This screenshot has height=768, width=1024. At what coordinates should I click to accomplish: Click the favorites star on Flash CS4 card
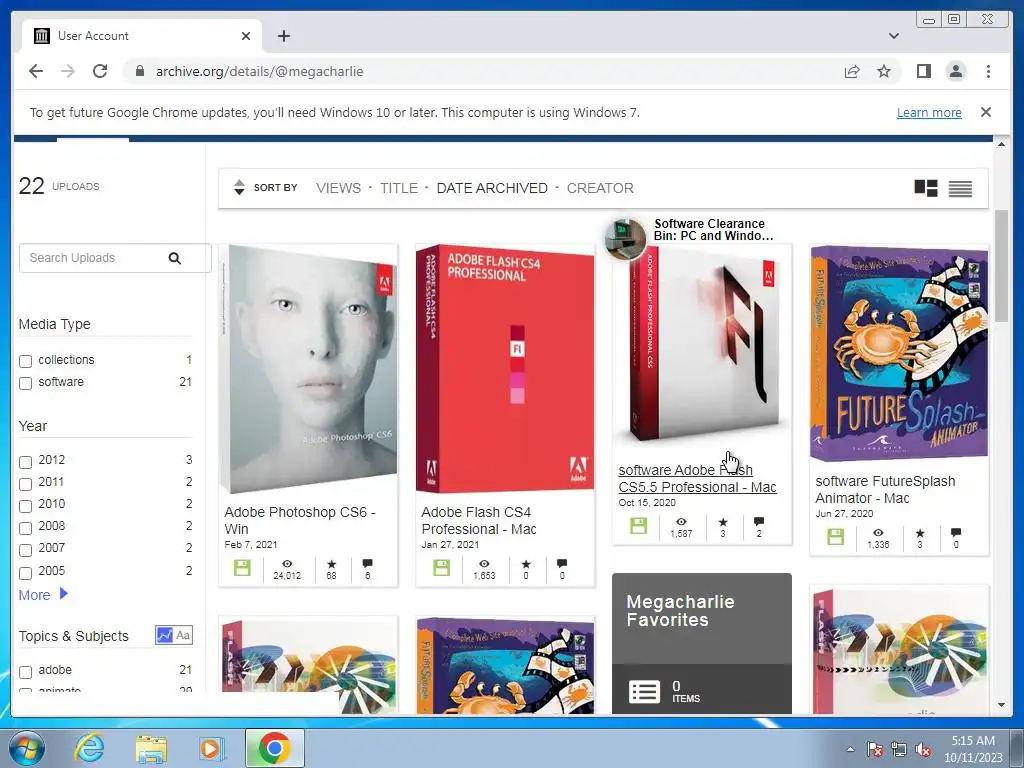pos(526,564)
